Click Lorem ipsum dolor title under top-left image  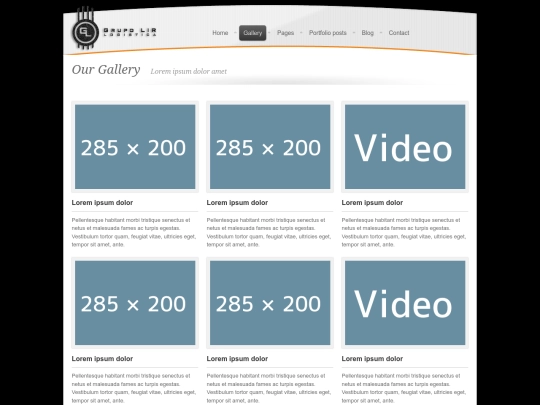102,202
